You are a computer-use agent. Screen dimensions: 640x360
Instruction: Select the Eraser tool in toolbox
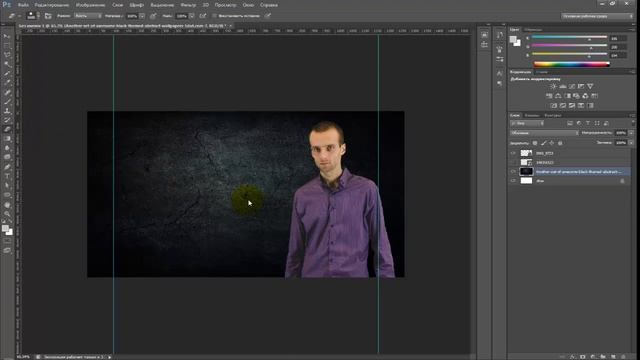[x=7, y=129]
